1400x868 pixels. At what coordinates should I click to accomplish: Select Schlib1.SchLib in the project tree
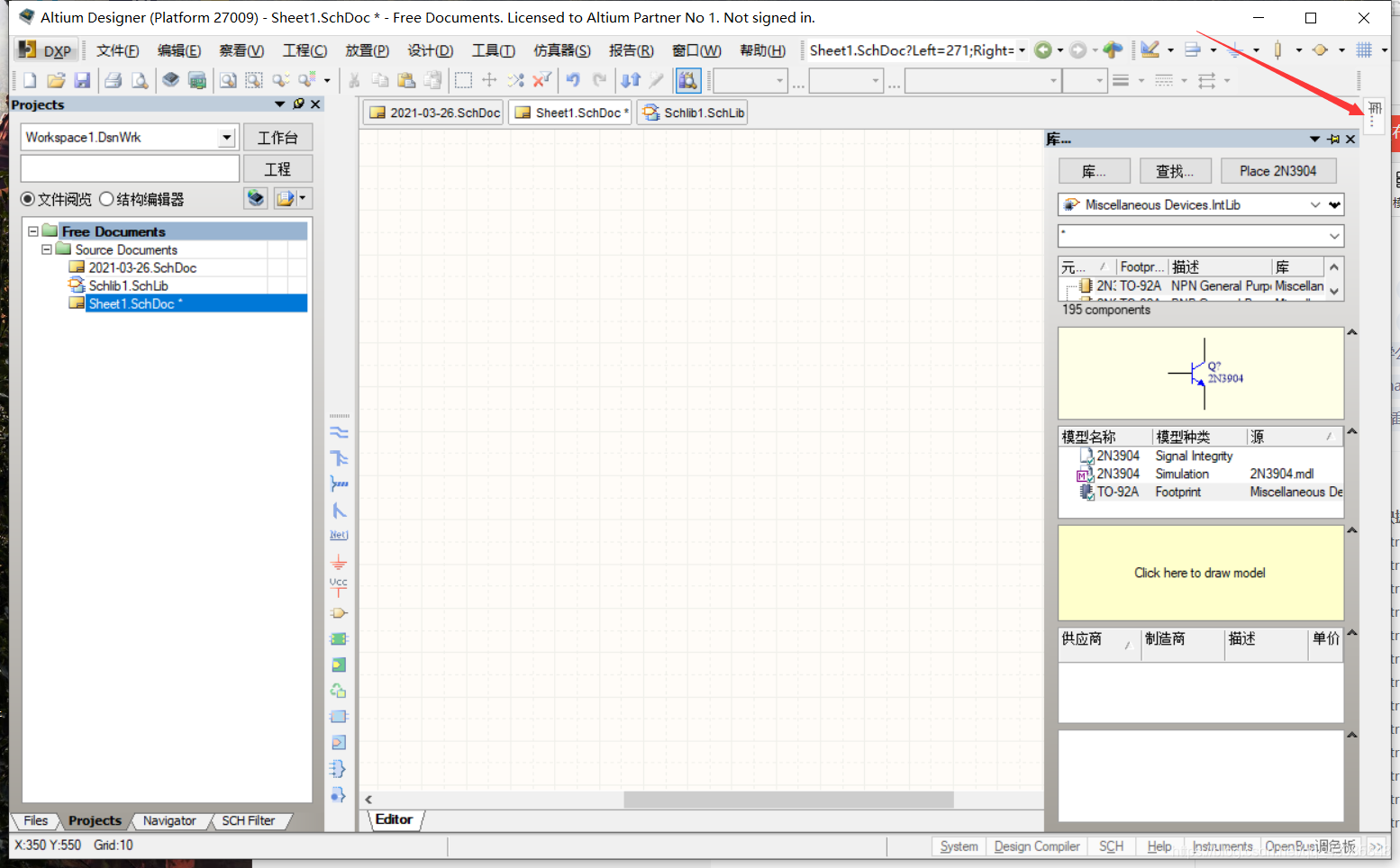128,285
